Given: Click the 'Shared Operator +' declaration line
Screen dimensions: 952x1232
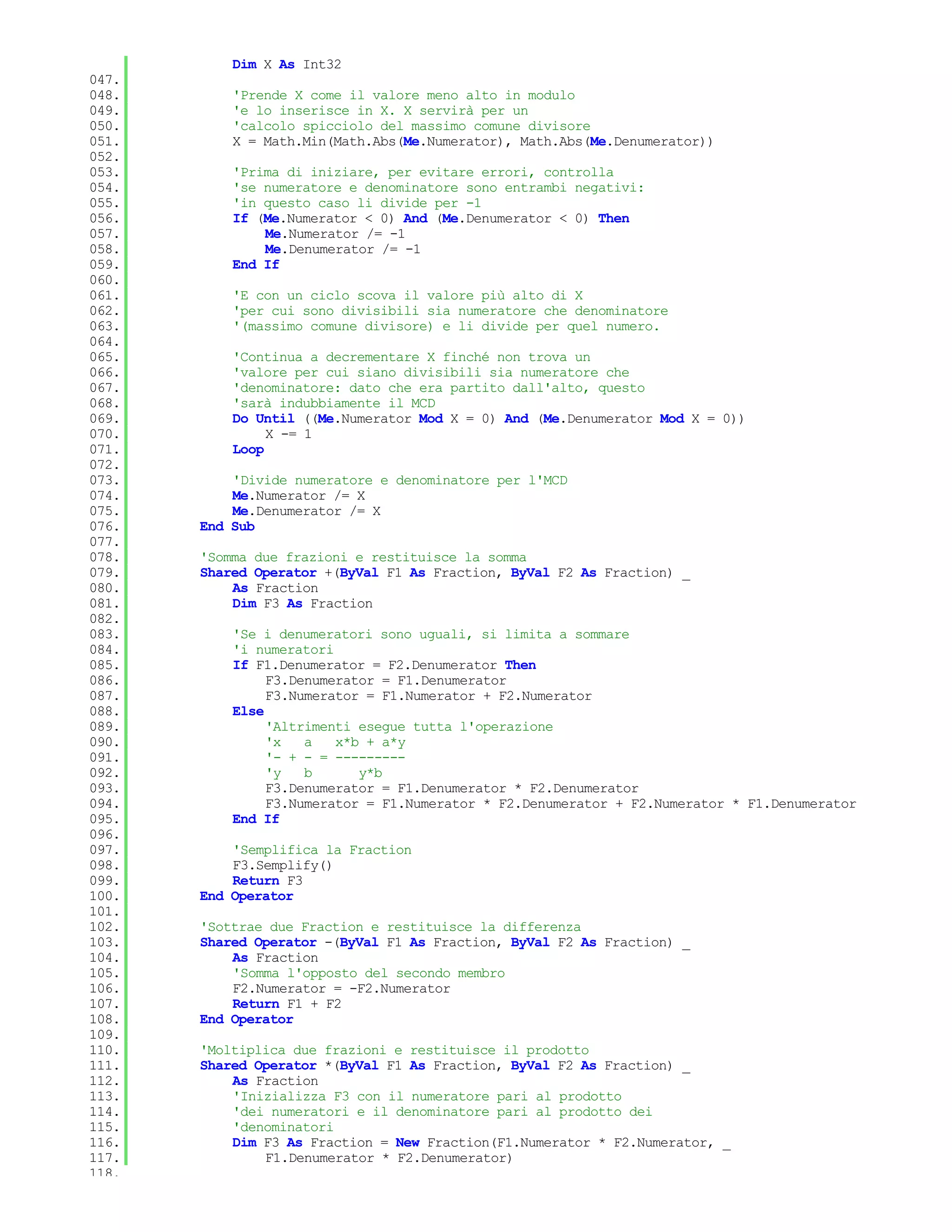Looking at the screenshot, I should pos(445,573).
